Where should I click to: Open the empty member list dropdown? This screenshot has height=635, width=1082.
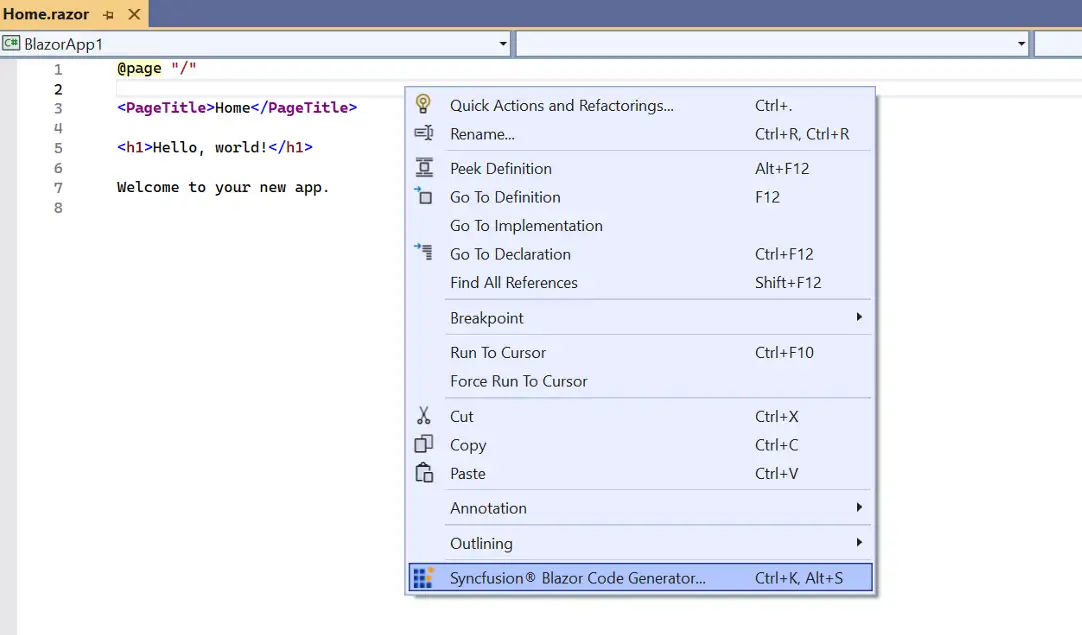pos(1019,43)
